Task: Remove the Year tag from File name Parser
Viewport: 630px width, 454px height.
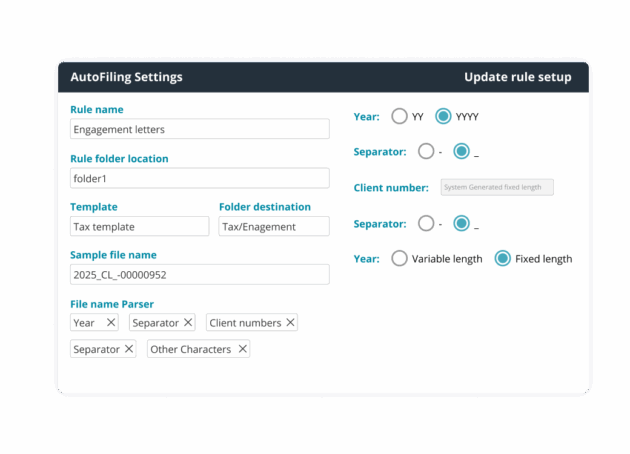Action: pyautogui.click(x=111, y=323)
